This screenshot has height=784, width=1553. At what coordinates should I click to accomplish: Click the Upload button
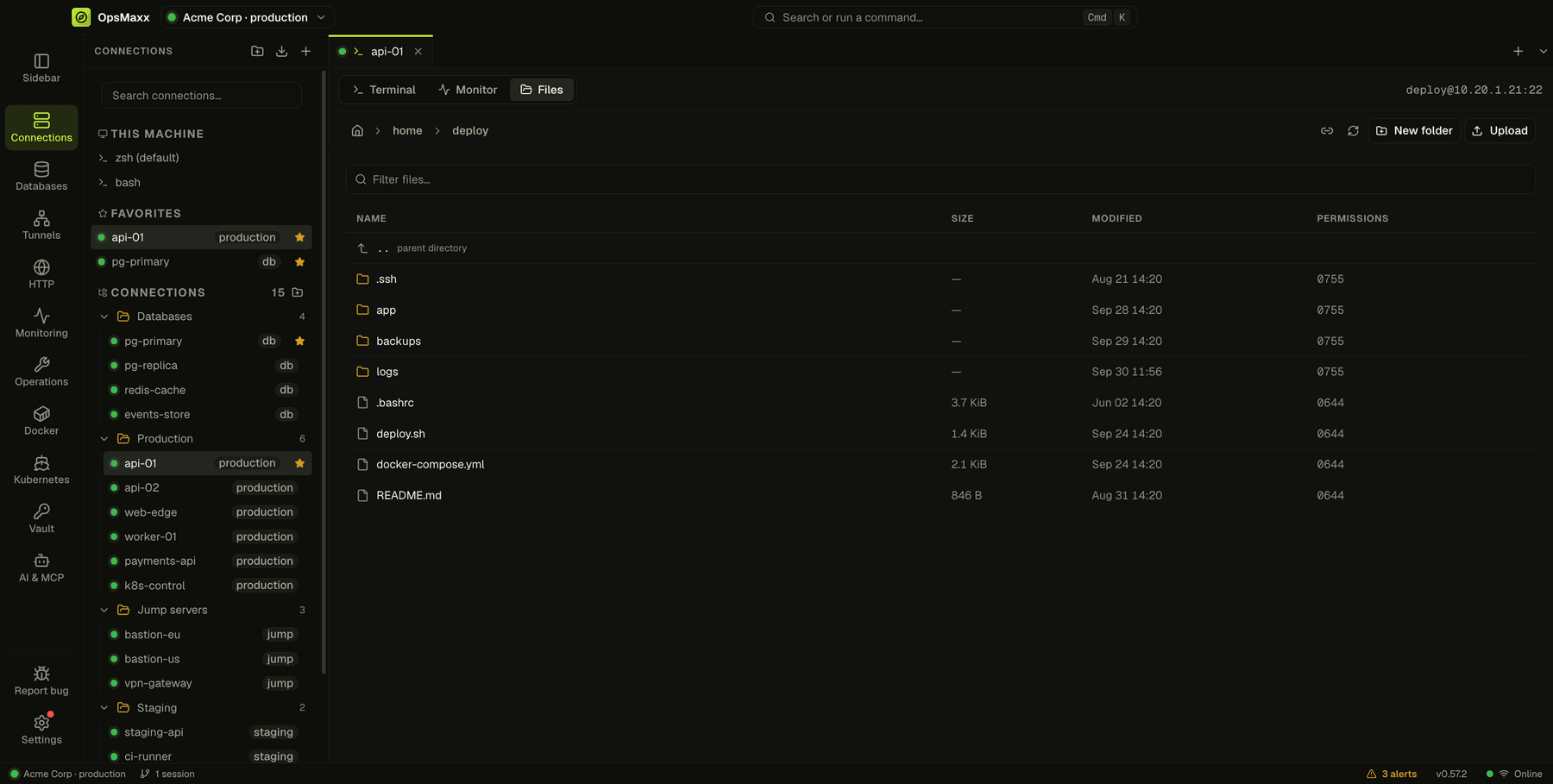click(1500, 131)
